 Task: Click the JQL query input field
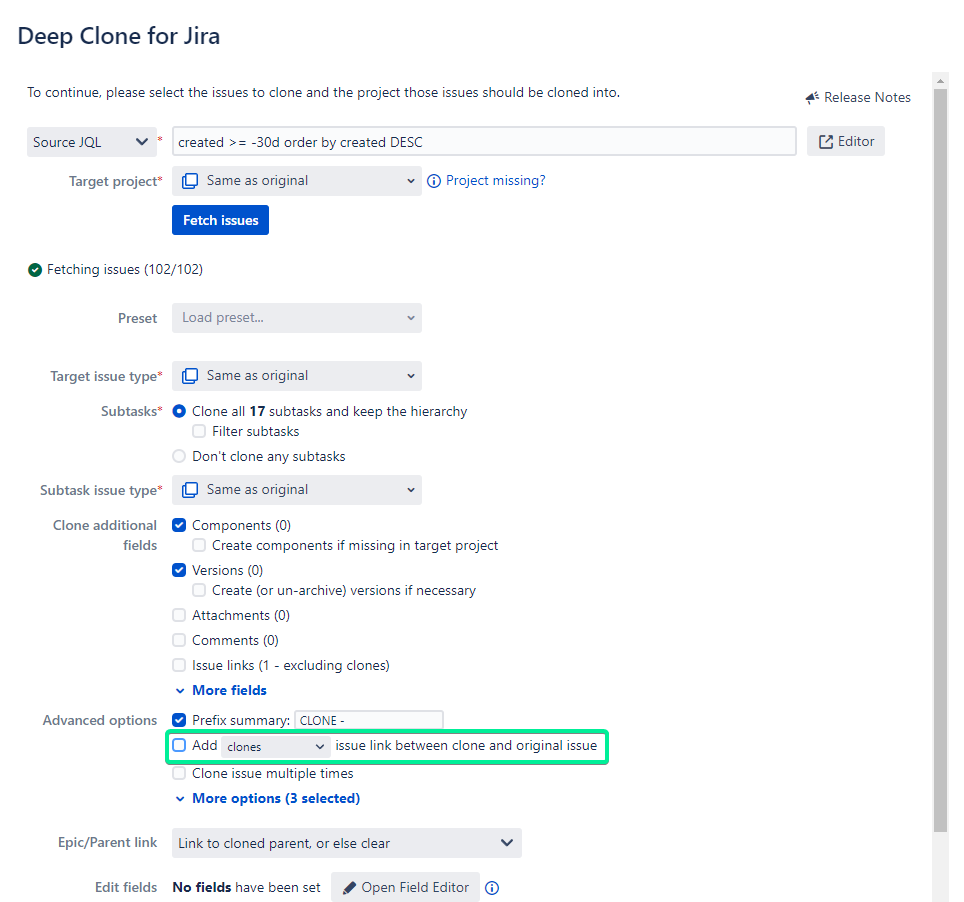point(484,142)
